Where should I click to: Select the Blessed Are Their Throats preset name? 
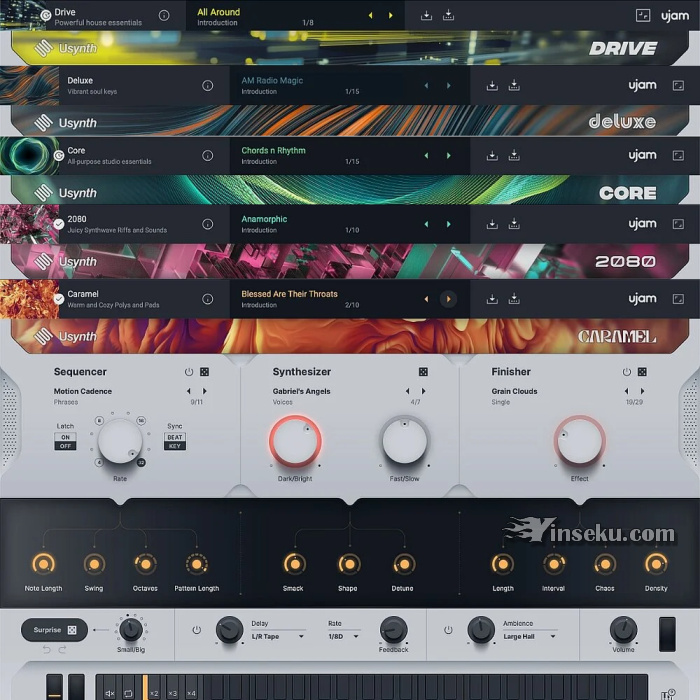point(289,294)
